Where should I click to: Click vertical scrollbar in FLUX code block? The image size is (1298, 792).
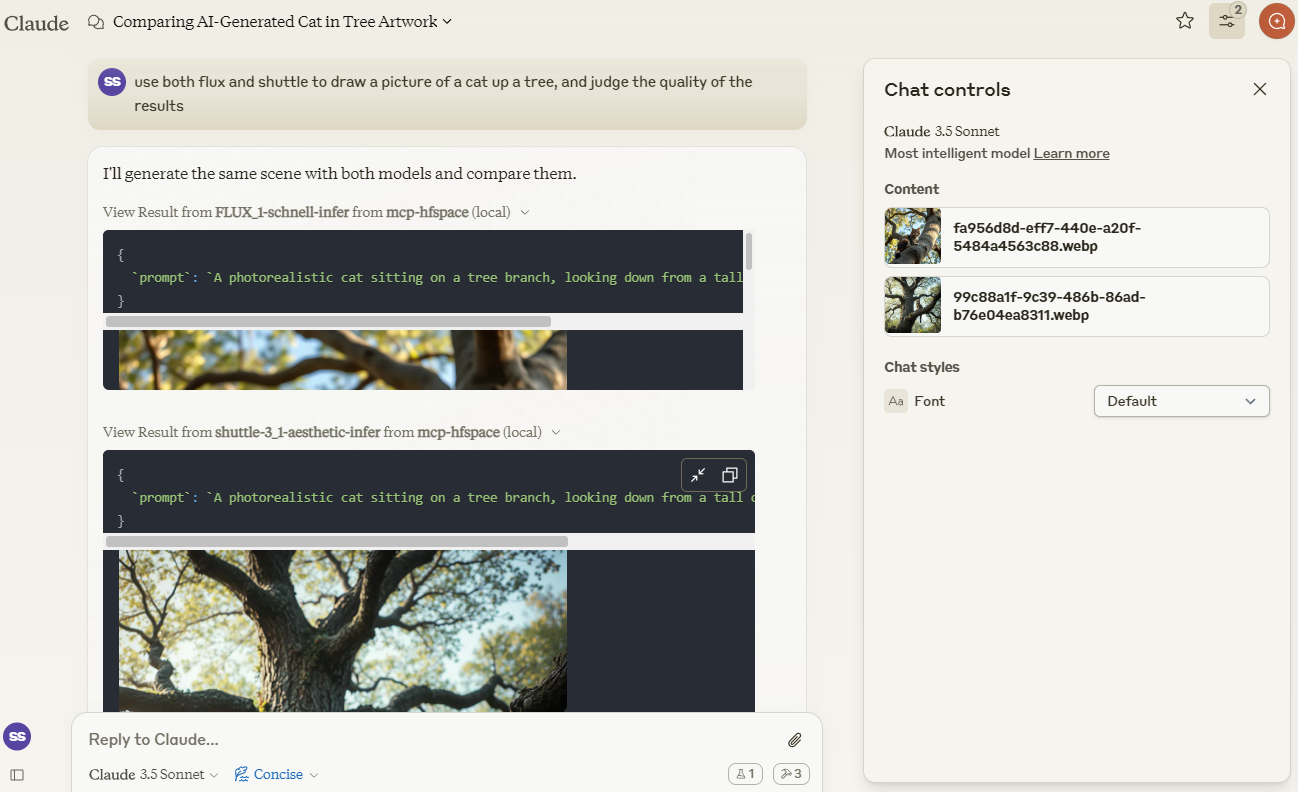(x=748, y=252)
